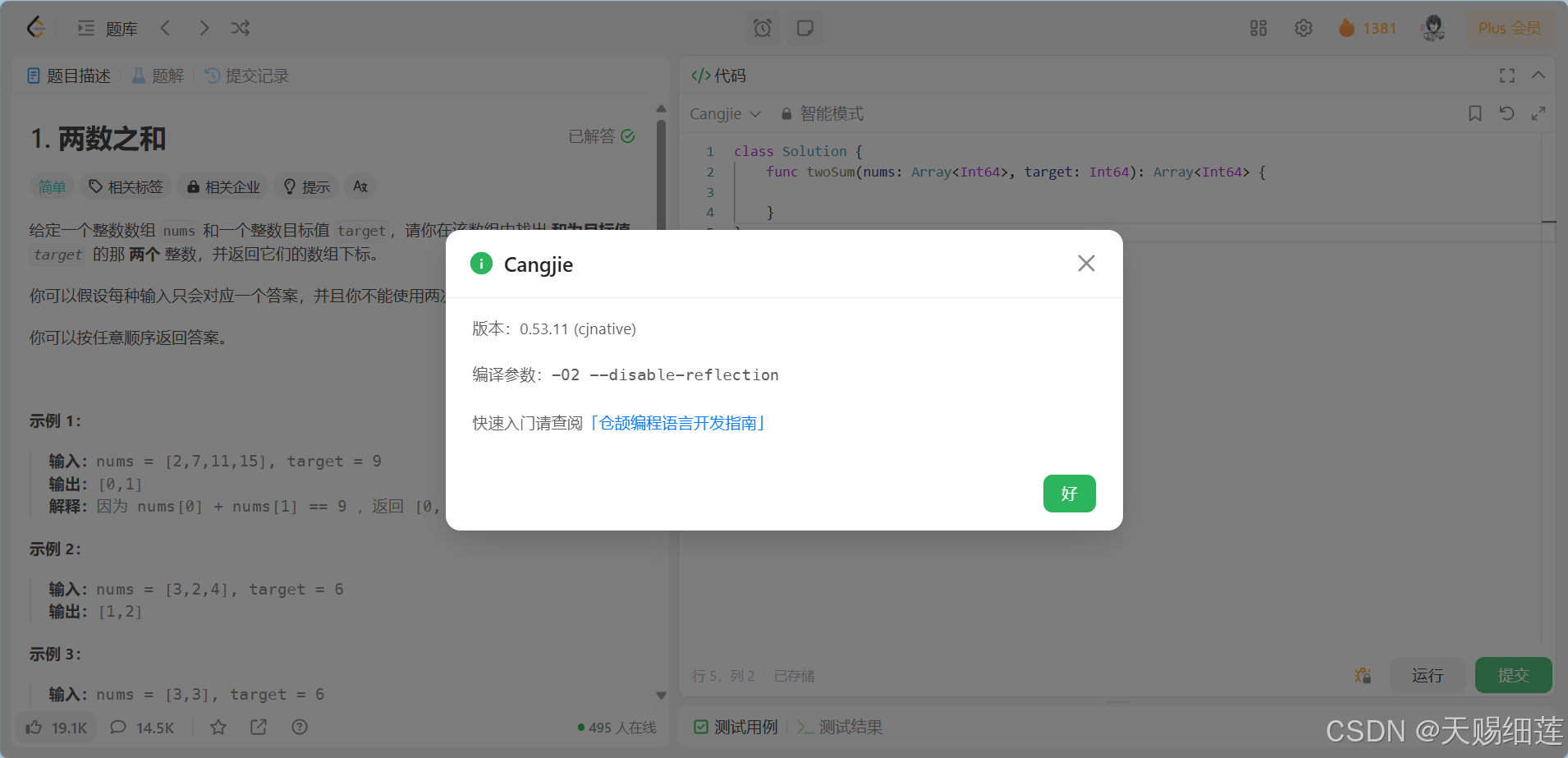Click the debugger bug icon
The width and height of the screenshot is (1568, 758).
(1363, 675)
